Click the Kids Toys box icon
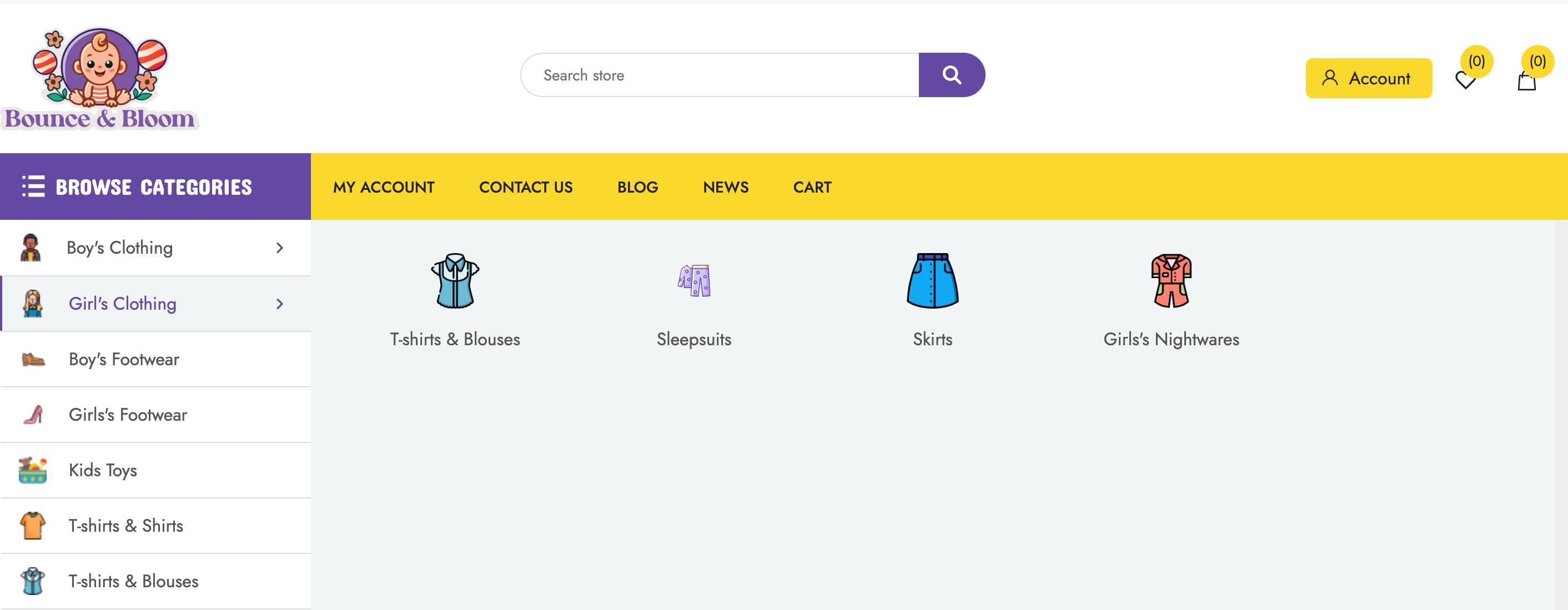Viewport: 1568px width, 610px height. coord(33,470)
